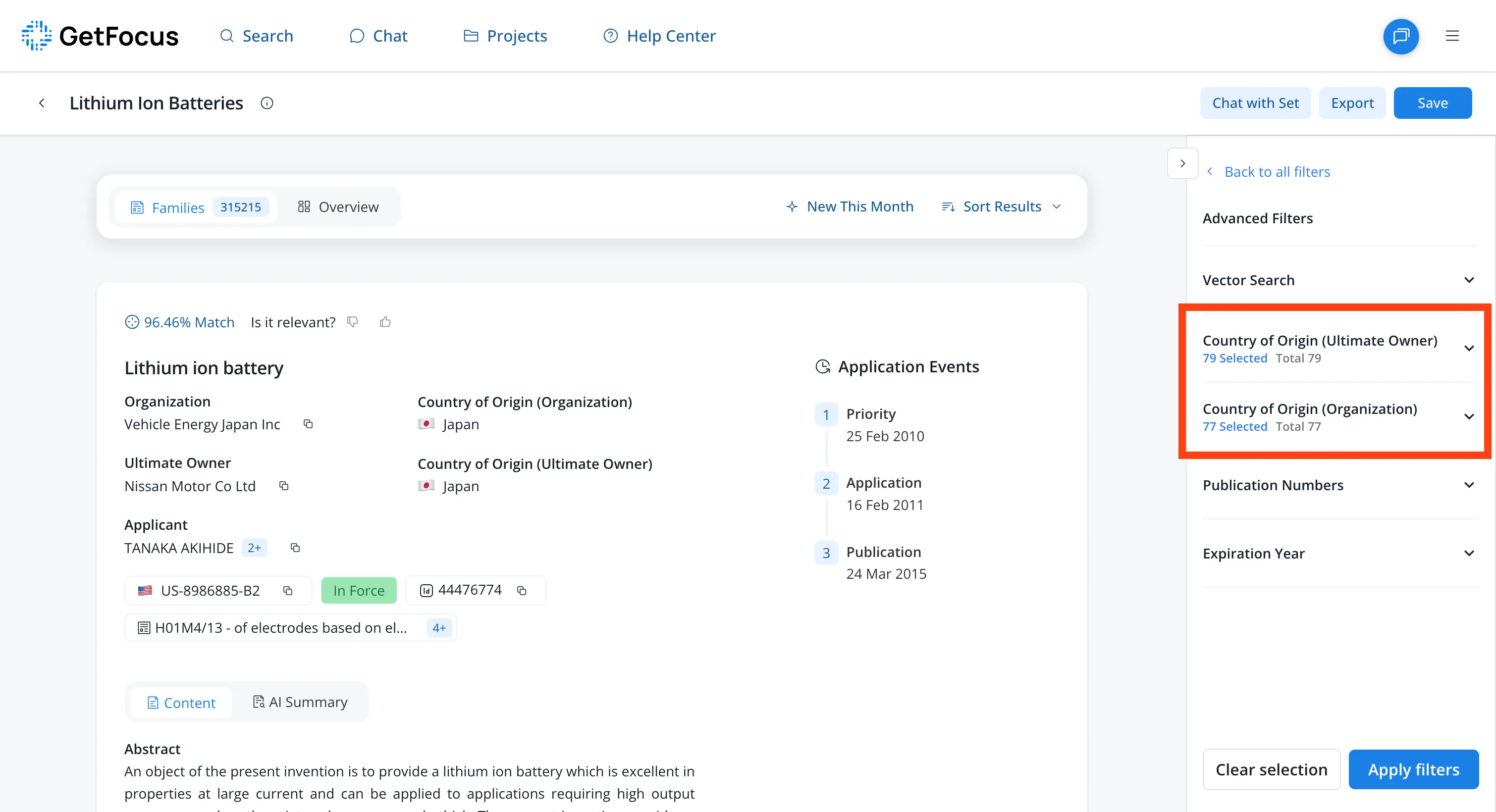Go Back to all filters
Screen dimensions: 1496x812
pyautogui.click(x=1268, y=172)
